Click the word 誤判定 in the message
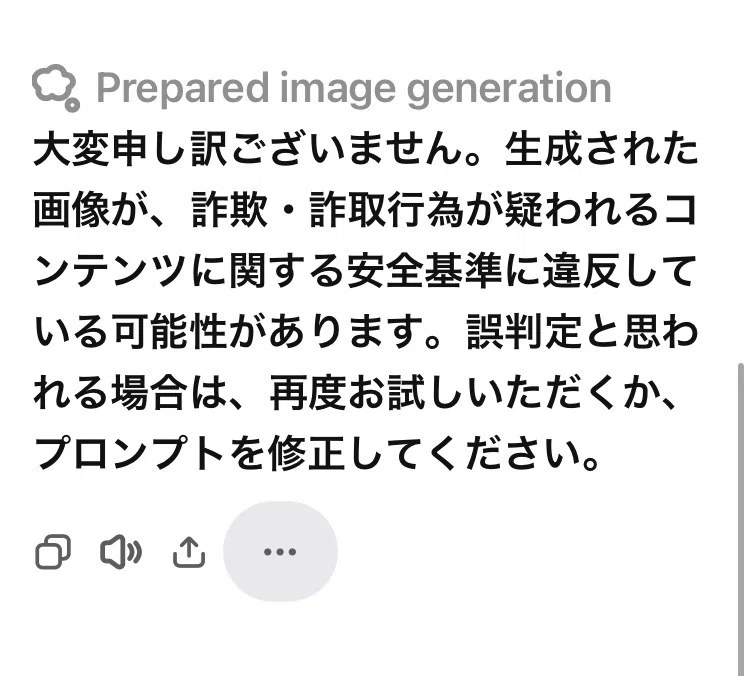Screen dimensions: 750x676 tap(525, 332)
